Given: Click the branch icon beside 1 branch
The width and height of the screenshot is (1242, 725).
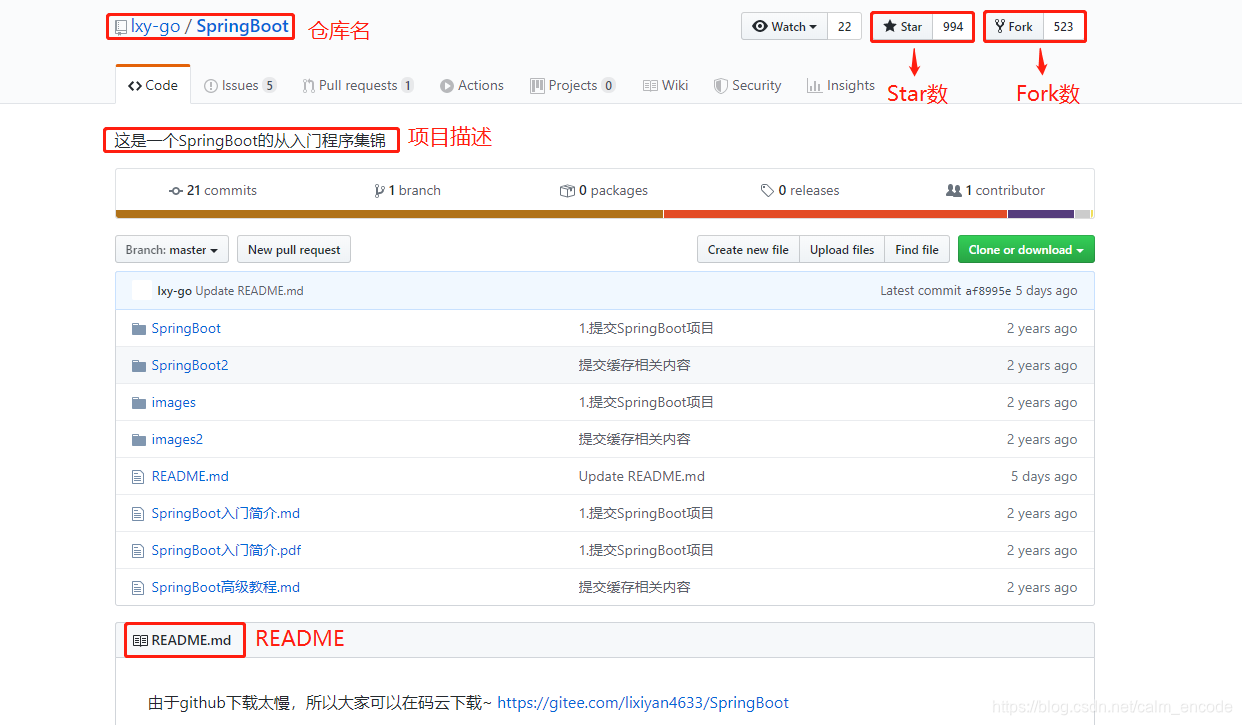Looking at the screenshot, I should tap(379, 190).
